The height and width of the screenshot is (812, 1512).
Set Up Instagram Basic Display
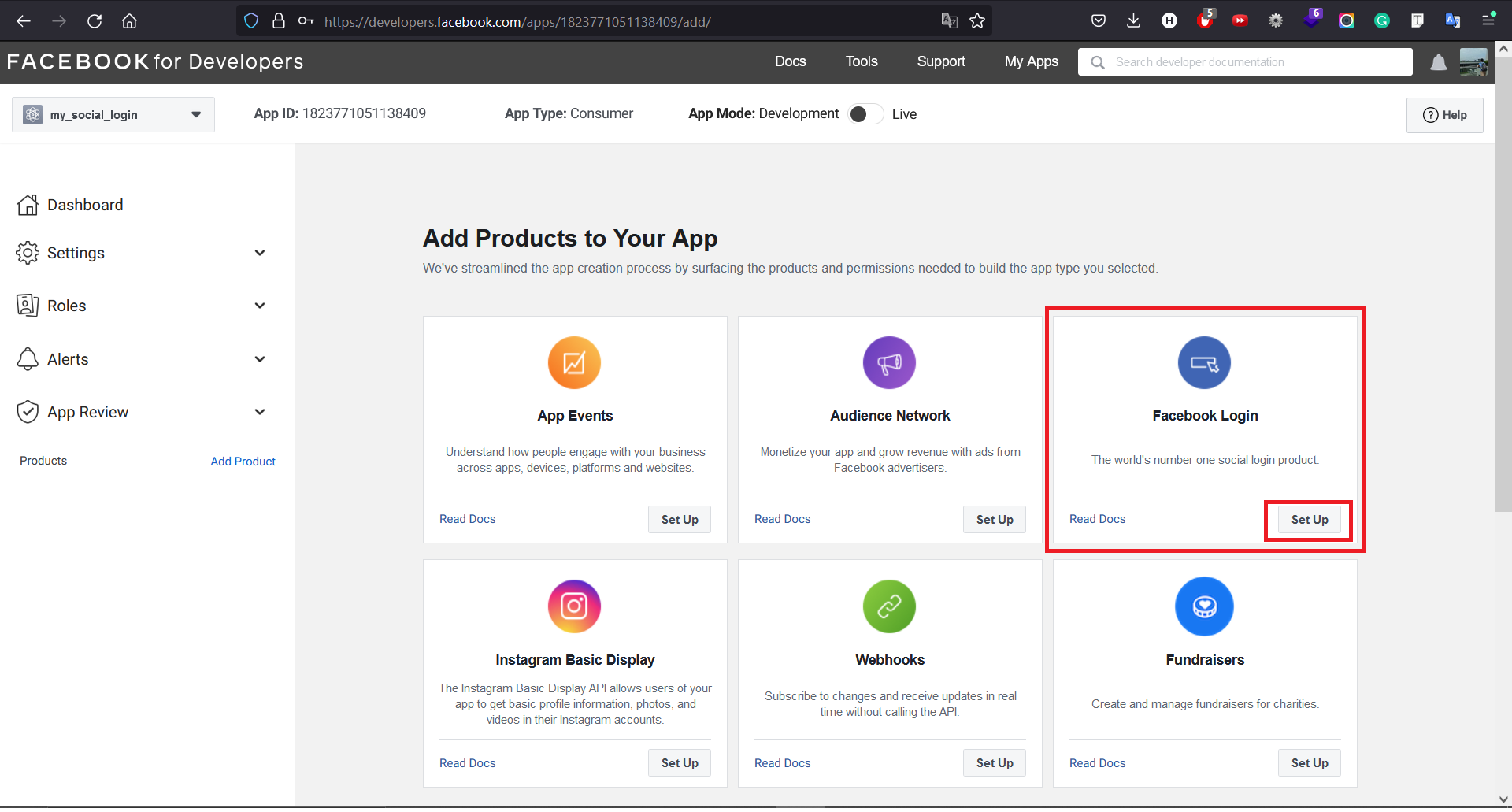point(680,763)
